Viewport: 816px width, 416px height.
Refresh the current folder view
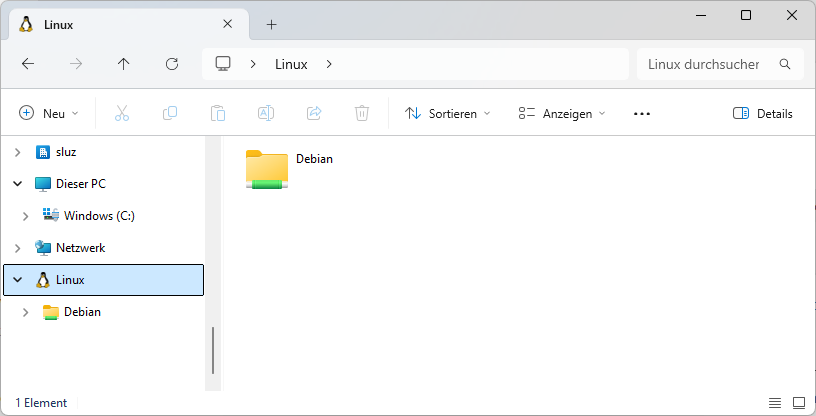(x=172, y=64)
